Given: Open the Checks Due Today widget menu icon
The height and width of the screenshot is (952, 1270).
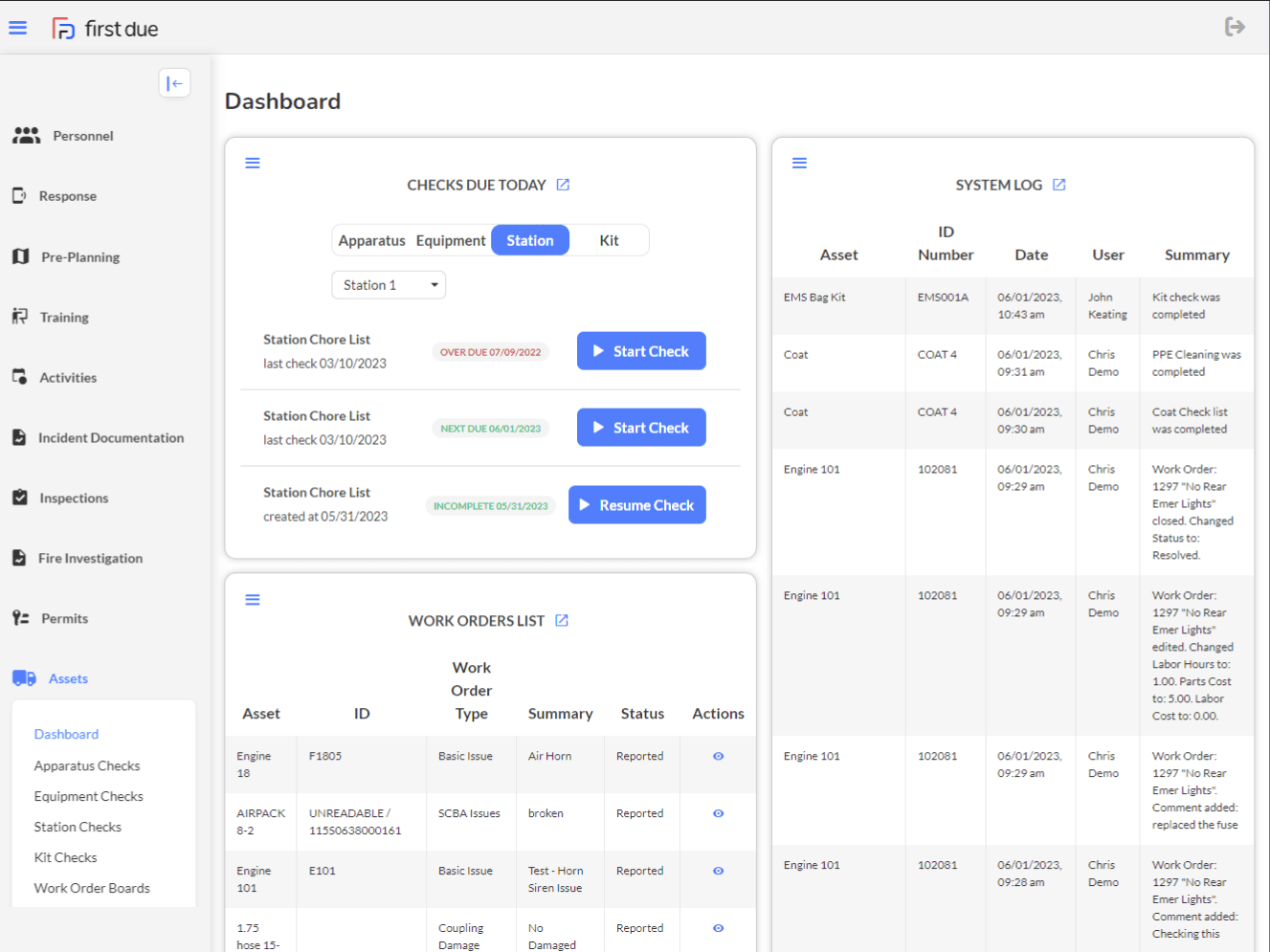Looking at the screenshot, I should (253, 163).
